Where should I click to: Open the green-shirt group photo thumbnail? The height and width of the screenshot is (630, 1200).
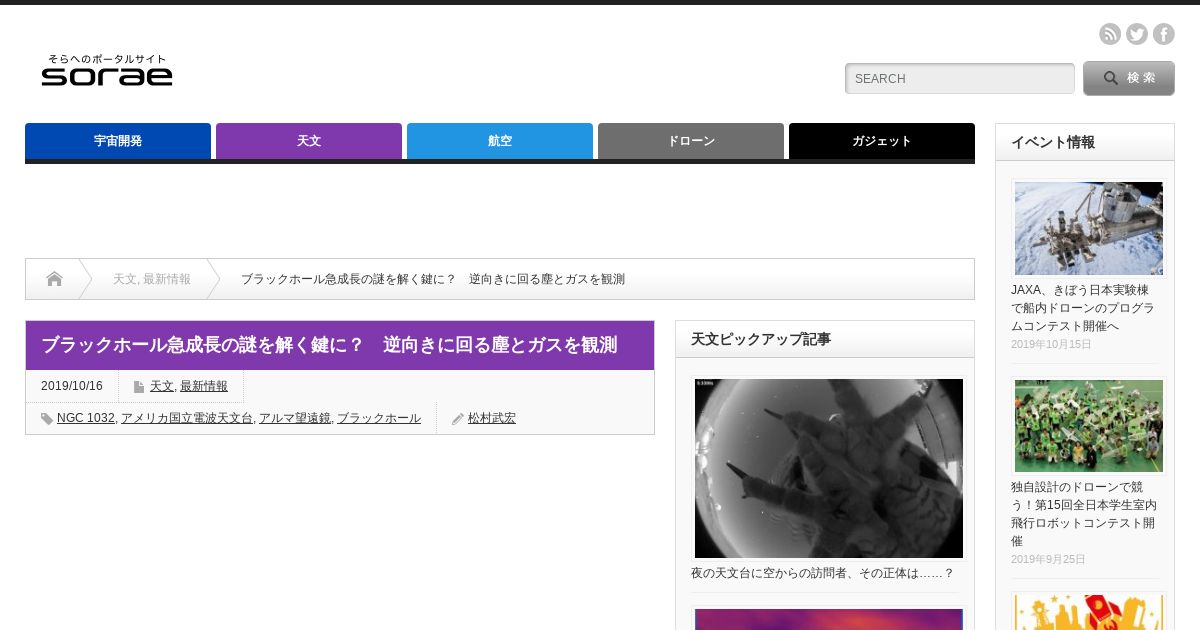pos(1089,426)
